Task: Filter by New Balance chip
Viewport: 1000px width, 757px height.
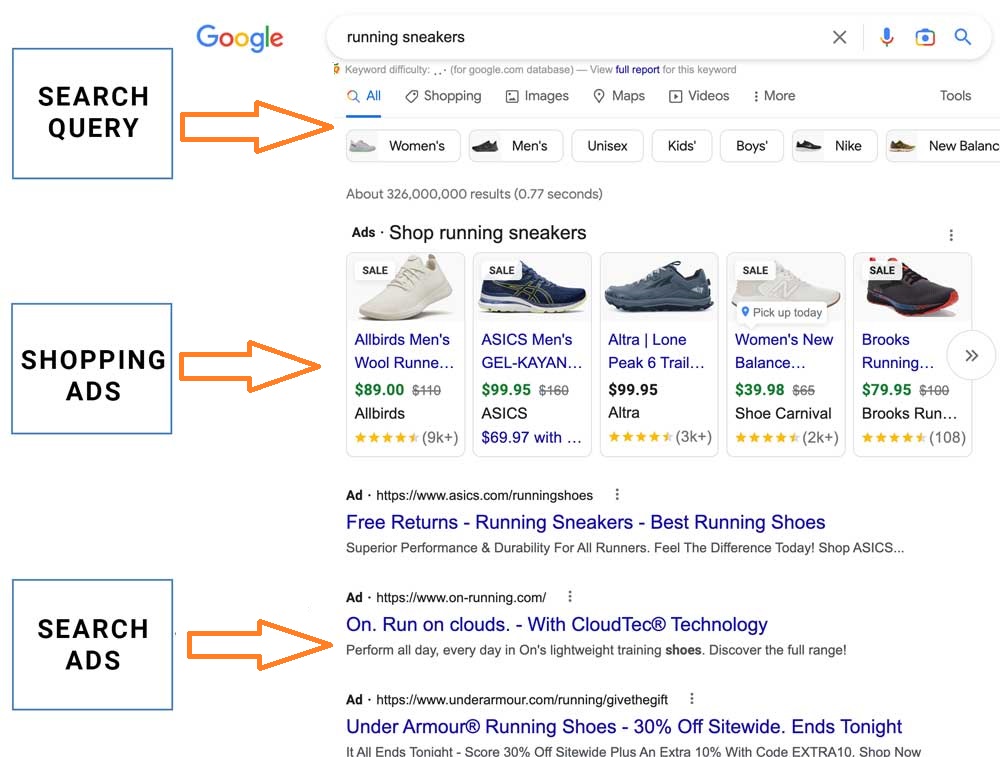Action: point(943,146)
